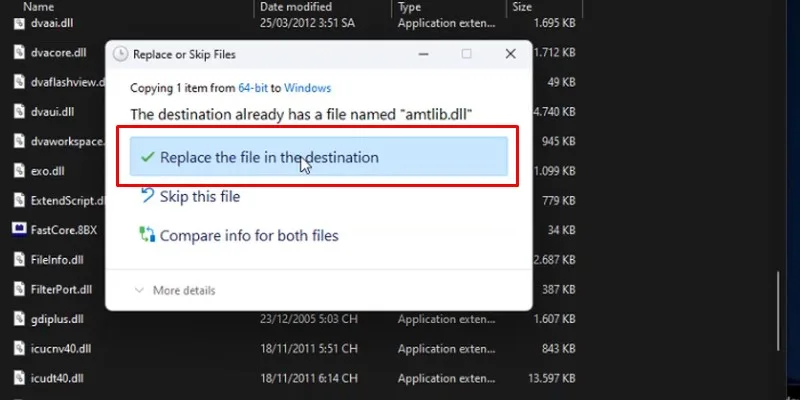This screenshot has width=800, height=400.
Task: Click the dvacore.dll file icon
Action: tap(19, 51)
